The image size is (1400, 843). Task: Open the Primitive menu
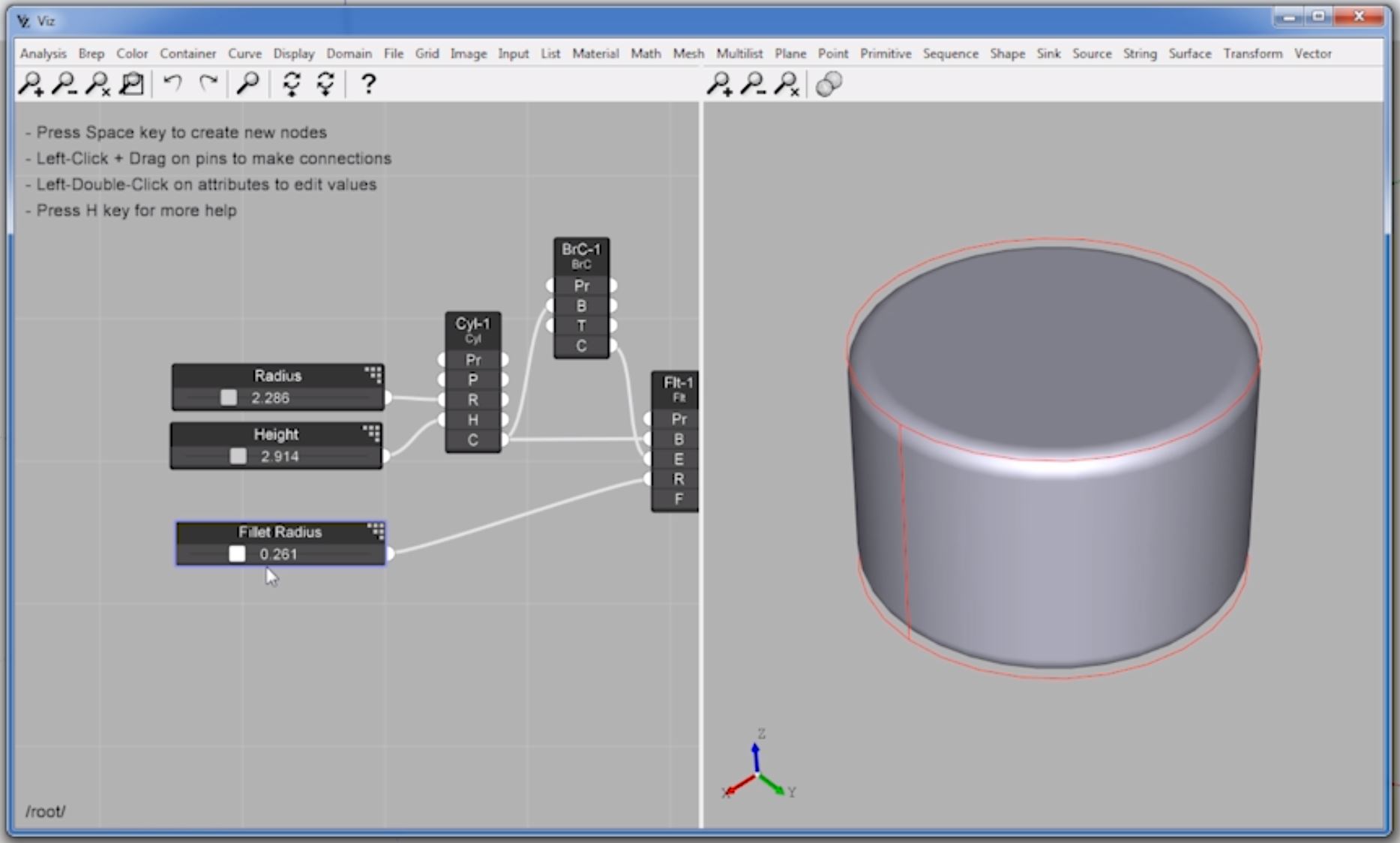tap(886, 53)
